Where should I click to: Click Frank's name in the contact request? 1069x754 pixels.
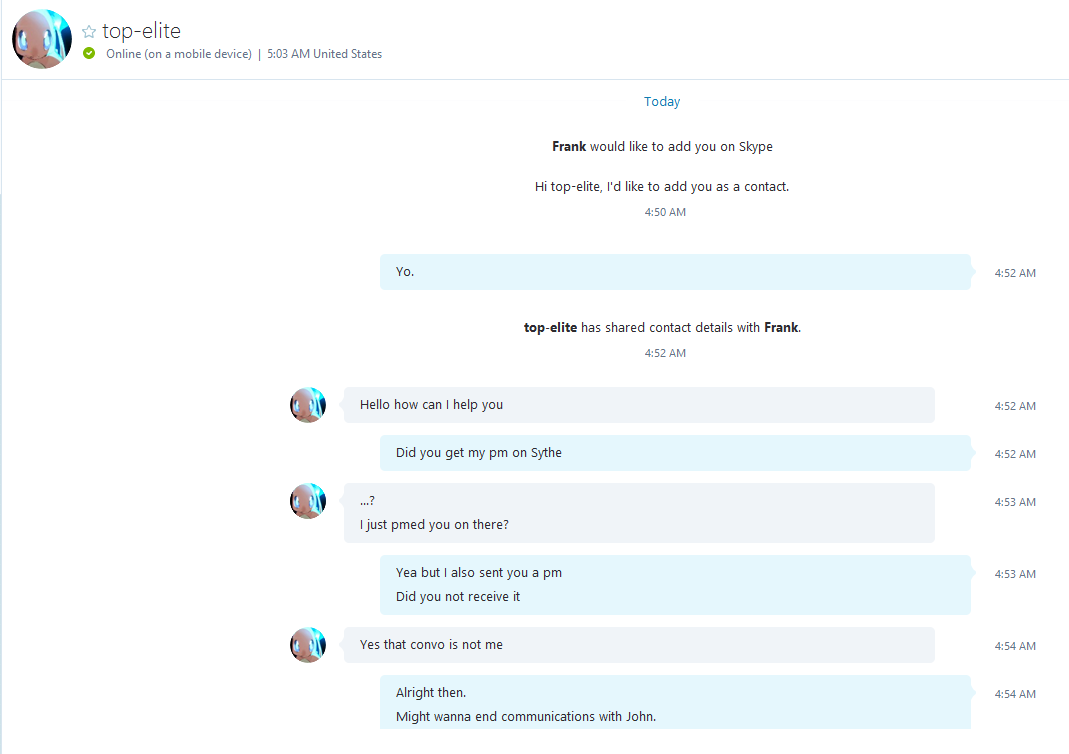(569, 147)
